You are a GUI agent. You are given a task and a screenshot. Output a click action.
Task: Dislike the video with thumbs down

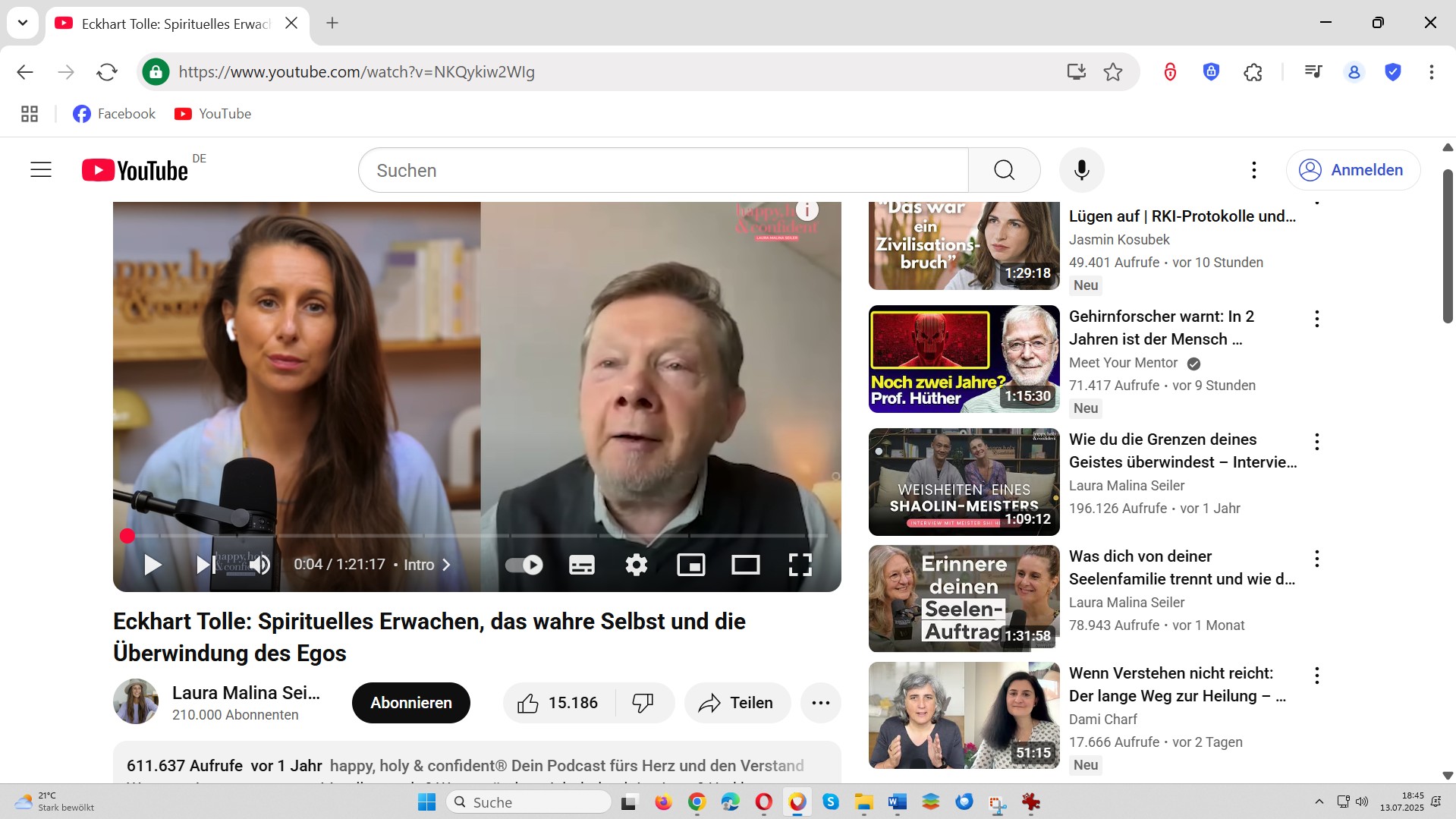point(643,703)
